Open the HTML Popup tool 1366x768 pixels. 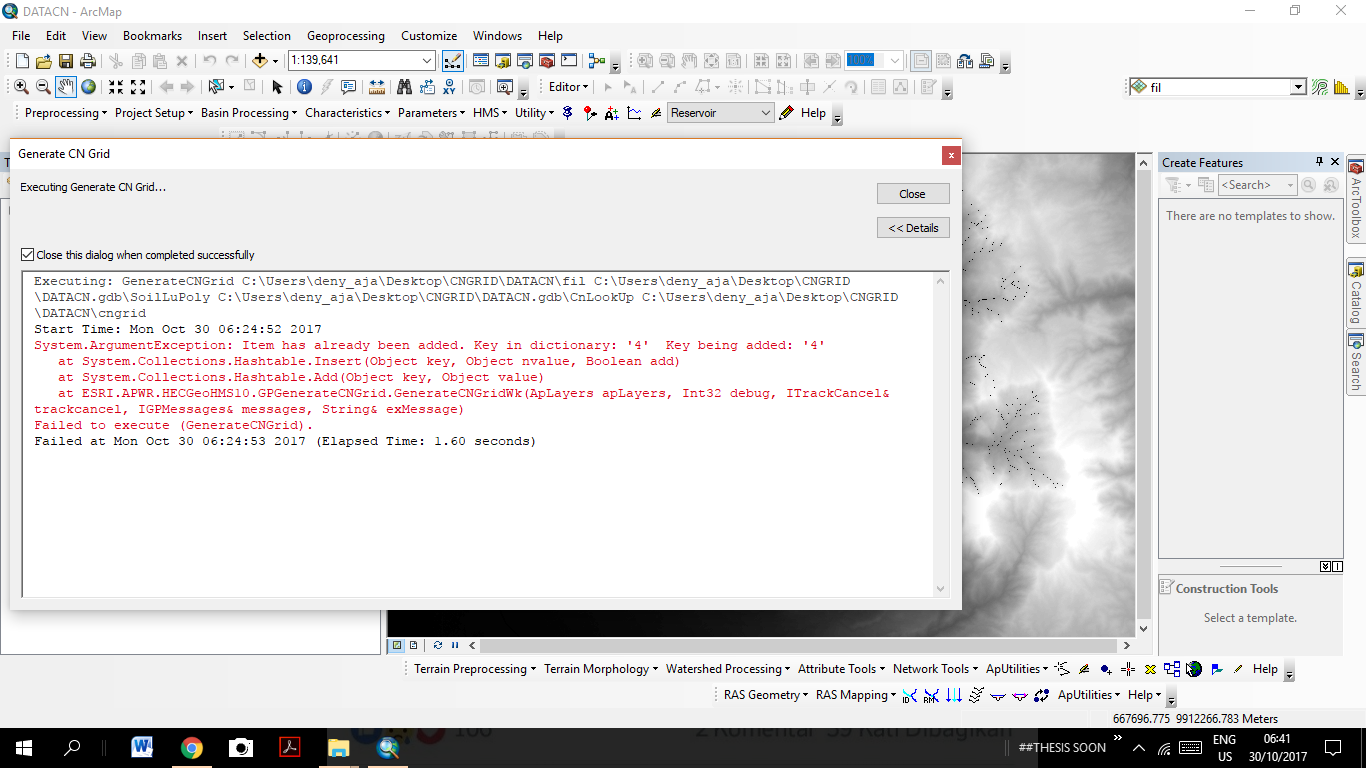tap(348, 87)
